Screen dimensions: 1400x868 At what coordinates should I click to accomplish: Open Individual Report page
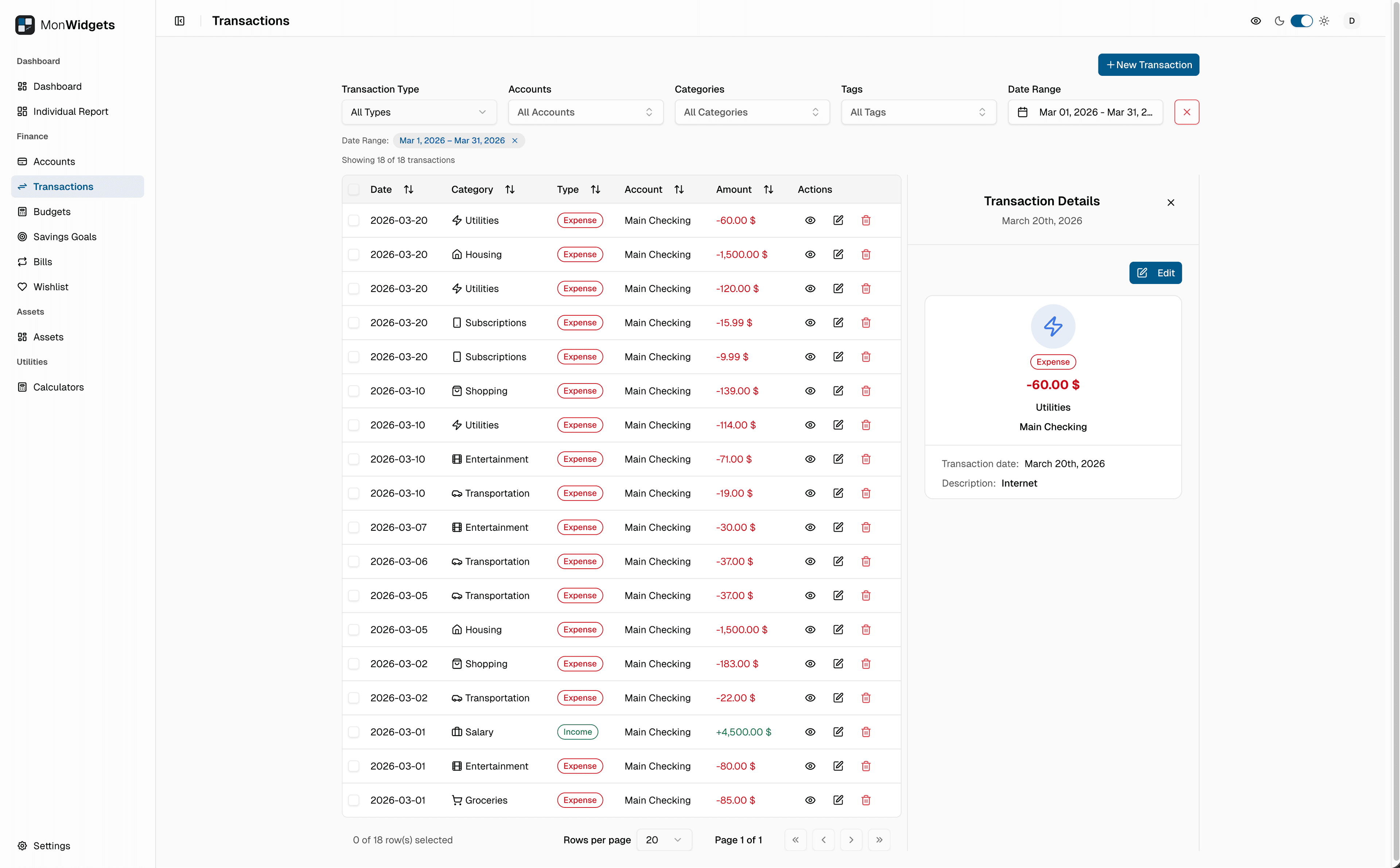coord(78,111)
